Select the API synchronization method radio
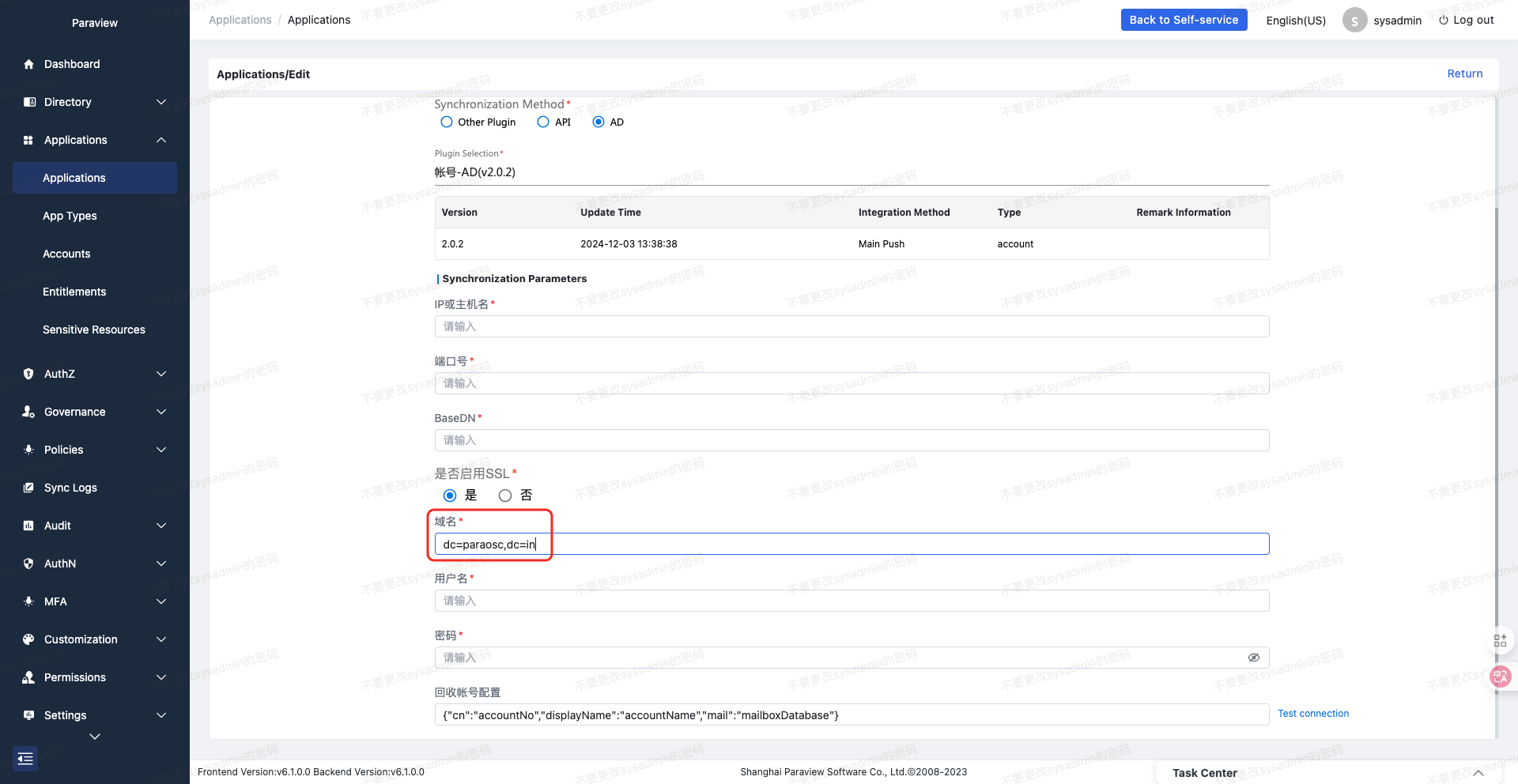The width and height of the screenshot is (1518, 784). [543, 122]
